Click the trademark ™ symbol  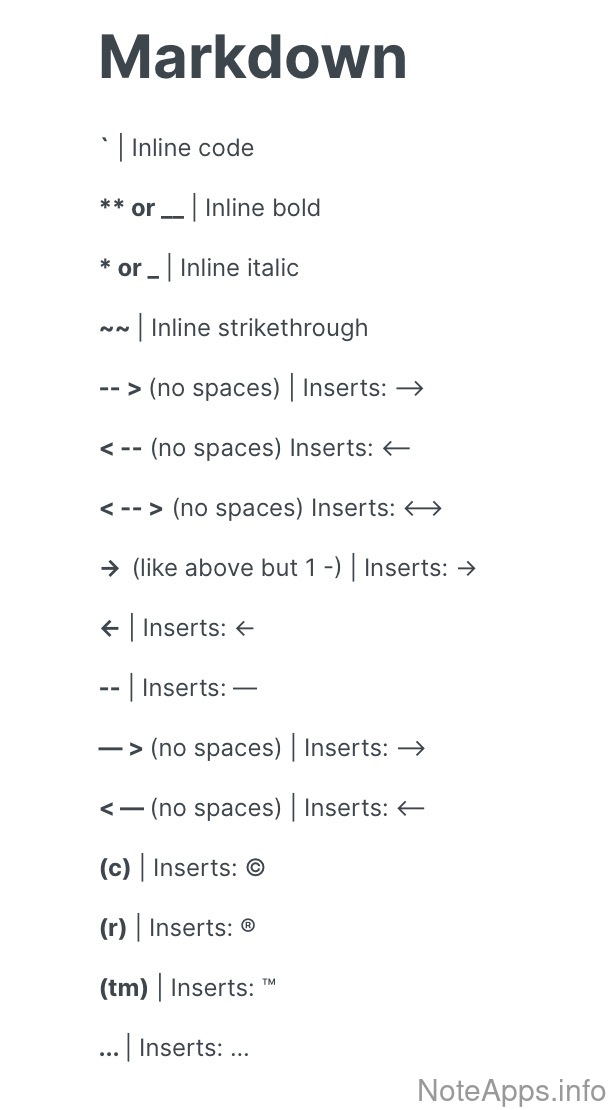(x=268, y=986)
